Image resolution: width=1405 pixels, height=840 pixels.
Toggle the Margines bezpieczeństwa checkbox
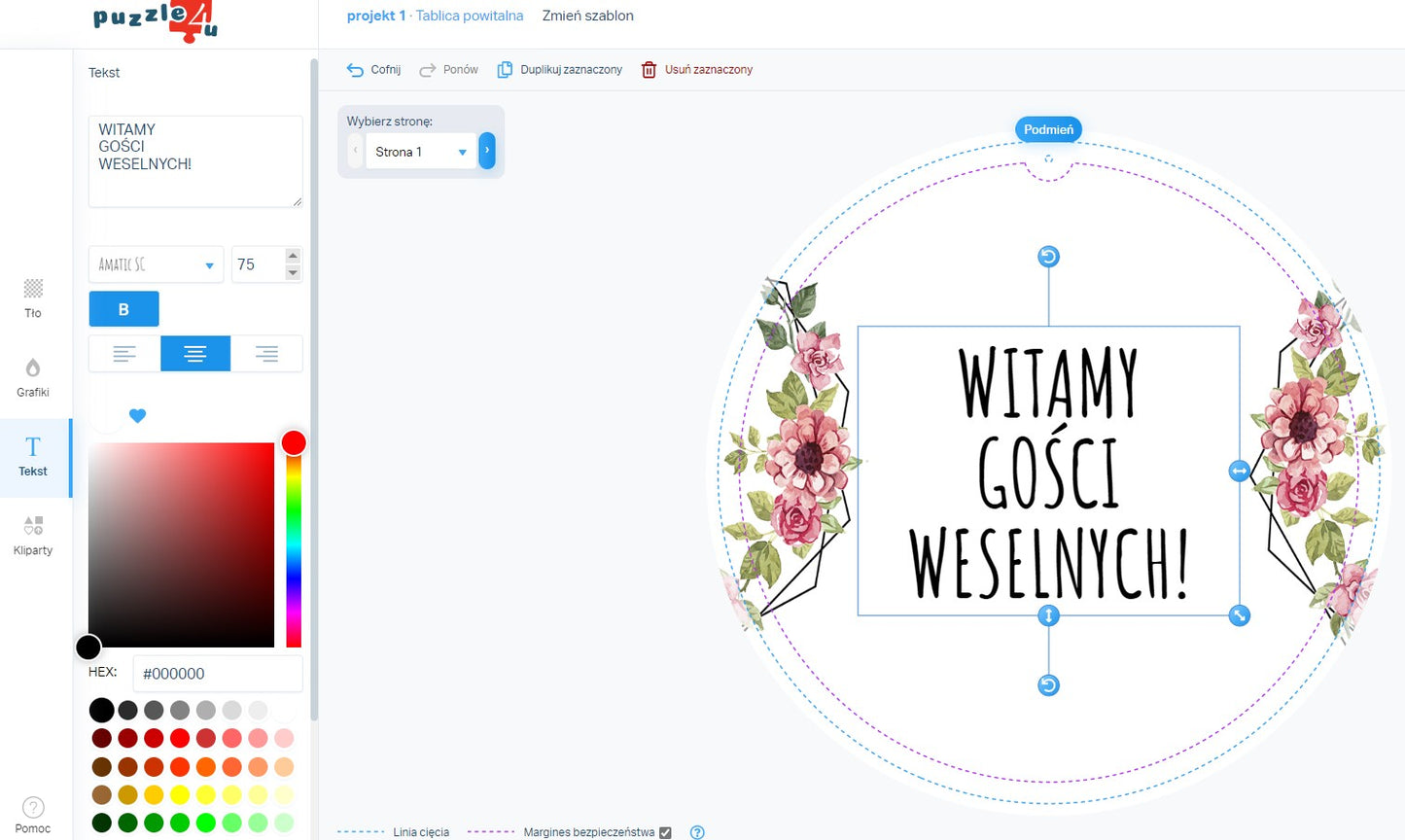tap(665, 832)
